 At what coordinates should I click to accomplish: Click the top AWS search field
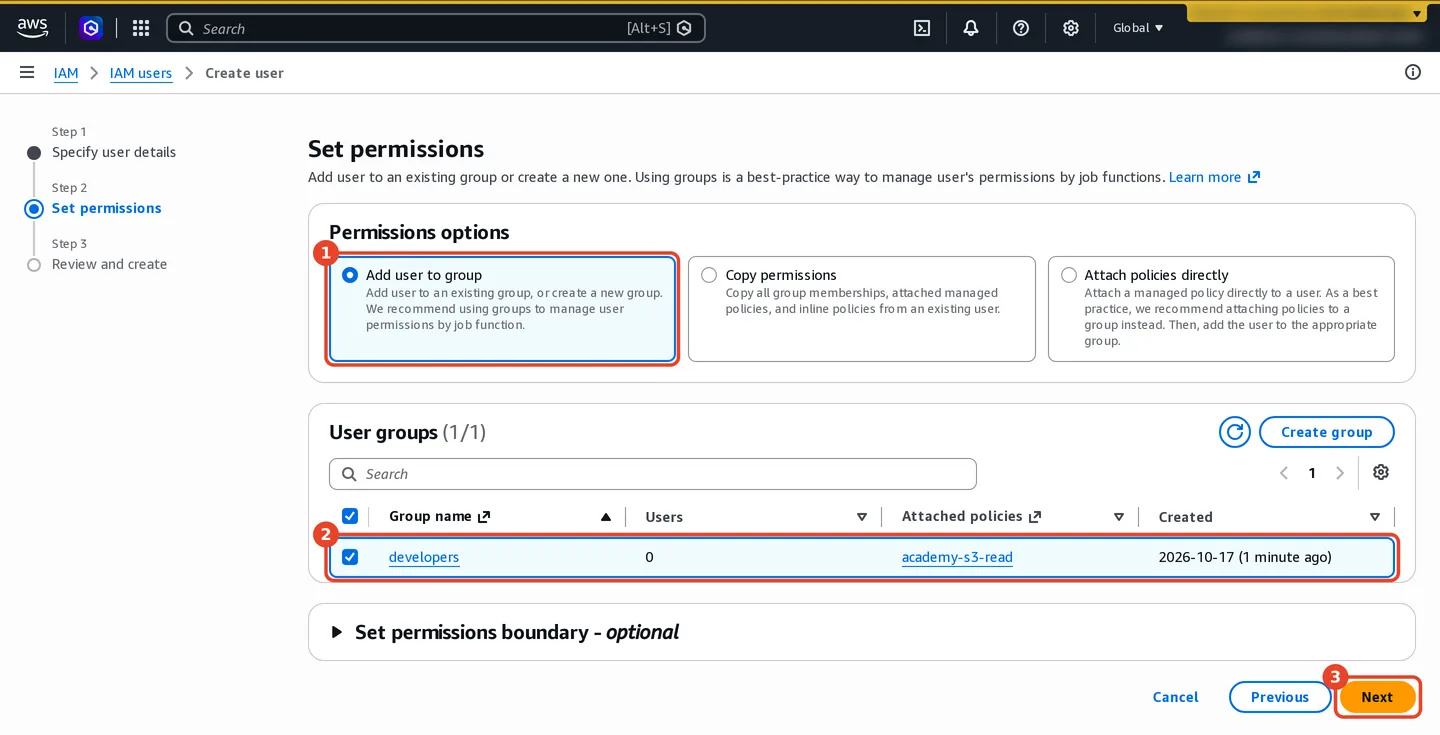pos(436,28)
